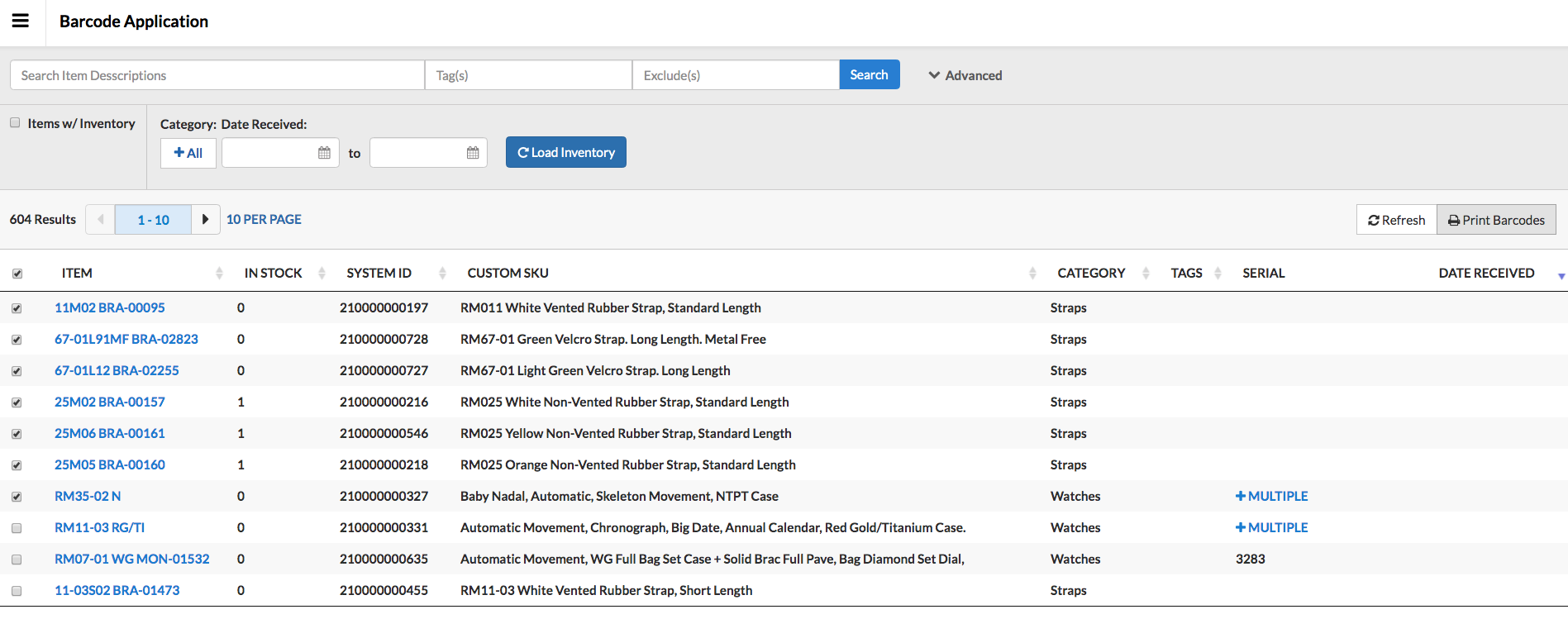1568x619 pixels.
Task: Check the RM11-03 RG/TI row checkbox
Action: click(17, 528)
